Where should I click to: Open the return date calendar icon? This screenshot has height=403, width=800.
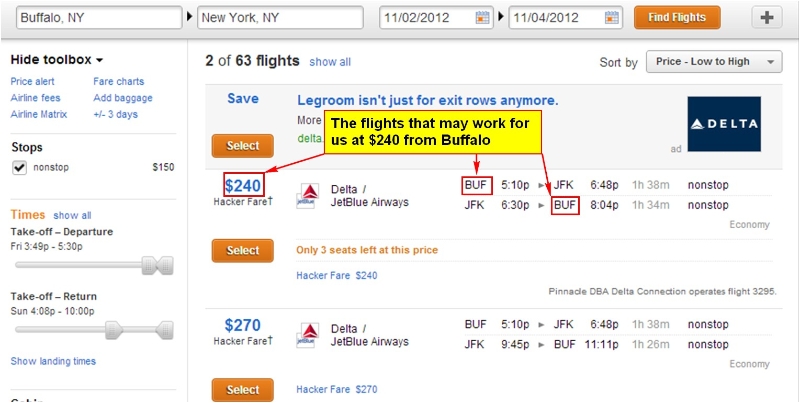point(611,18)
